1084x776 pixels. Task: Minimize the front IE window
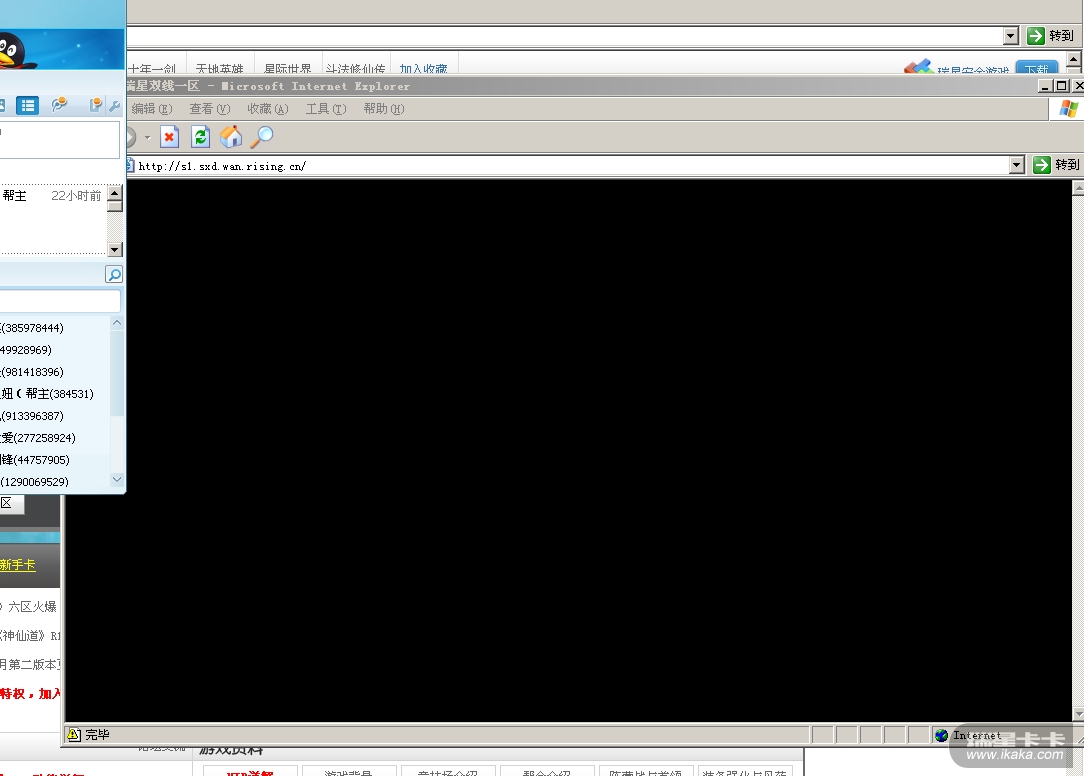point(1046,86)
